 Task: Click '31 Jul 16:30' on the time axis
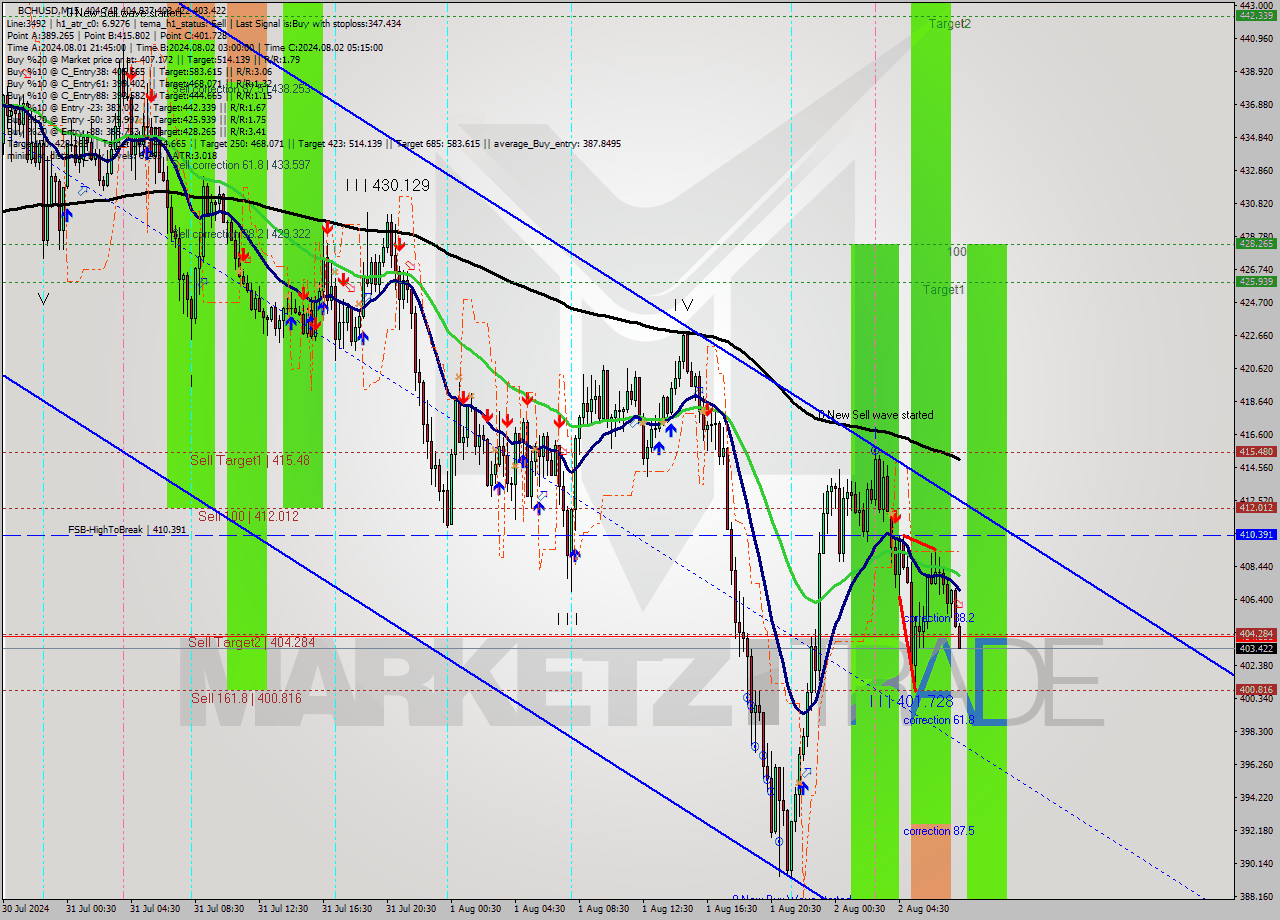click(347, 909)
